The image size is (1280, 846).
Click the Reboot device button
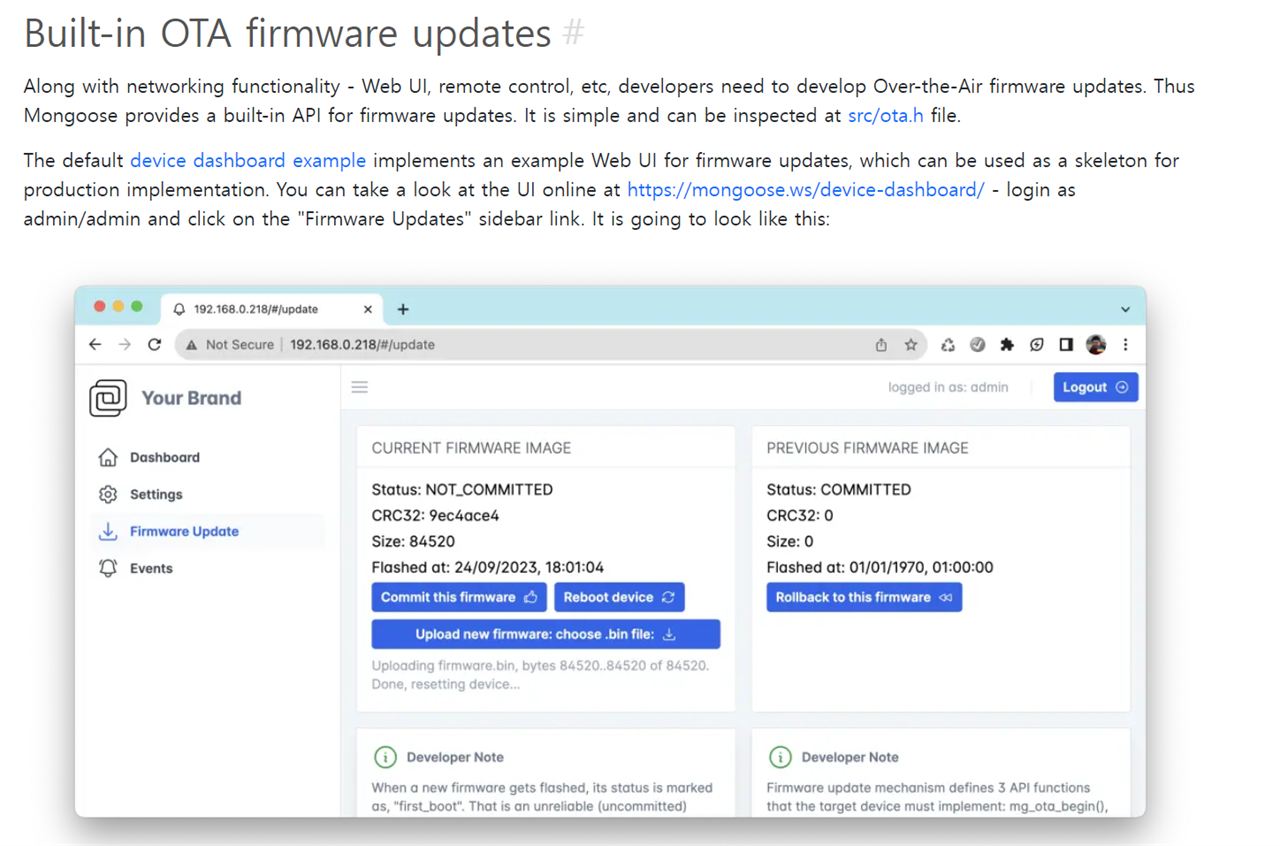pyautogui.click(x=619, y=597)
